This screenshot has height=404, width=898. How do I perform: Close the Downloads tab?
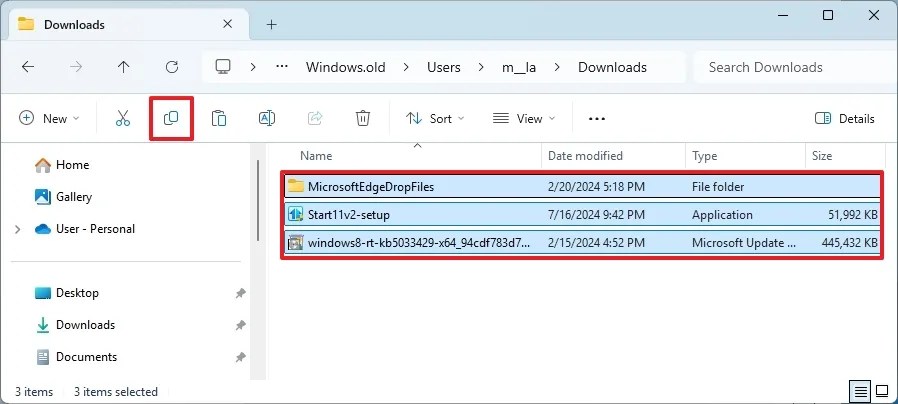227,24
